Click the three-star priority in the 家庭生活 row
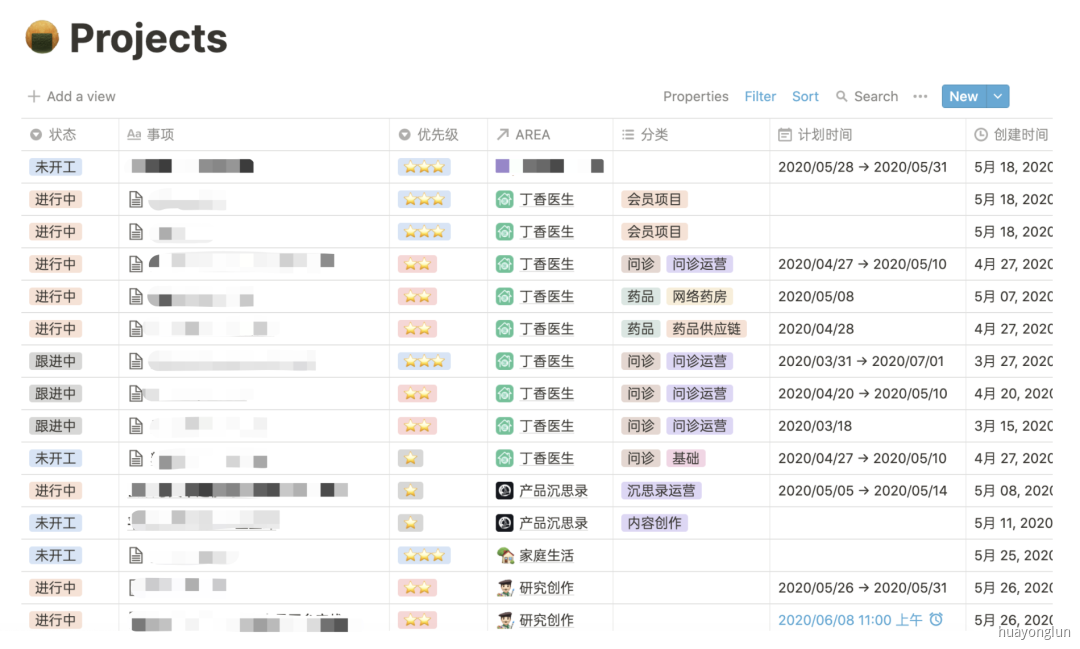Image resolution: width=1080 pixels, height=649 pixels. pyautogui.click(x=424, y=555)
